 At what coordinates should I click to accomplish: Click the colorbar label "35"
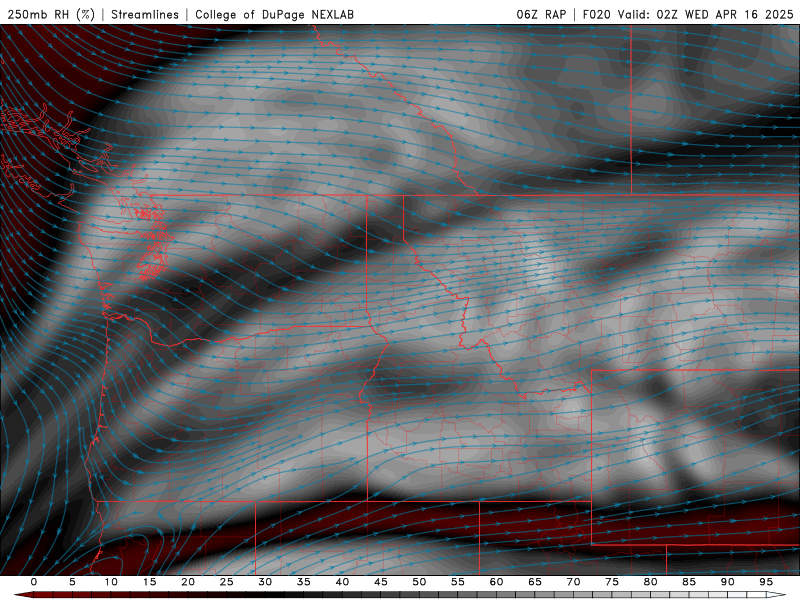click(x=304, y=582)
